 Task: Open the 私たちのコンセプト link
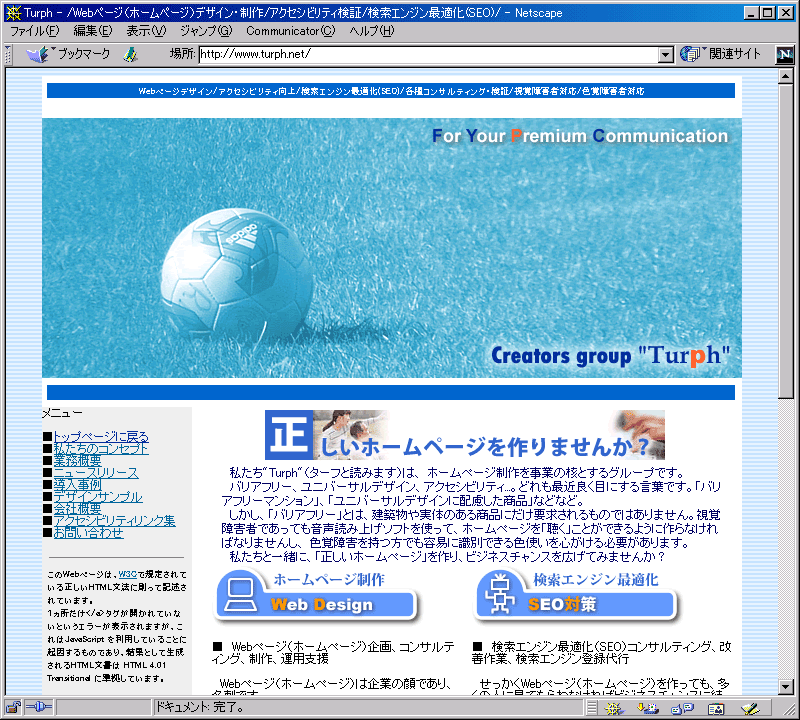[101, 449]
